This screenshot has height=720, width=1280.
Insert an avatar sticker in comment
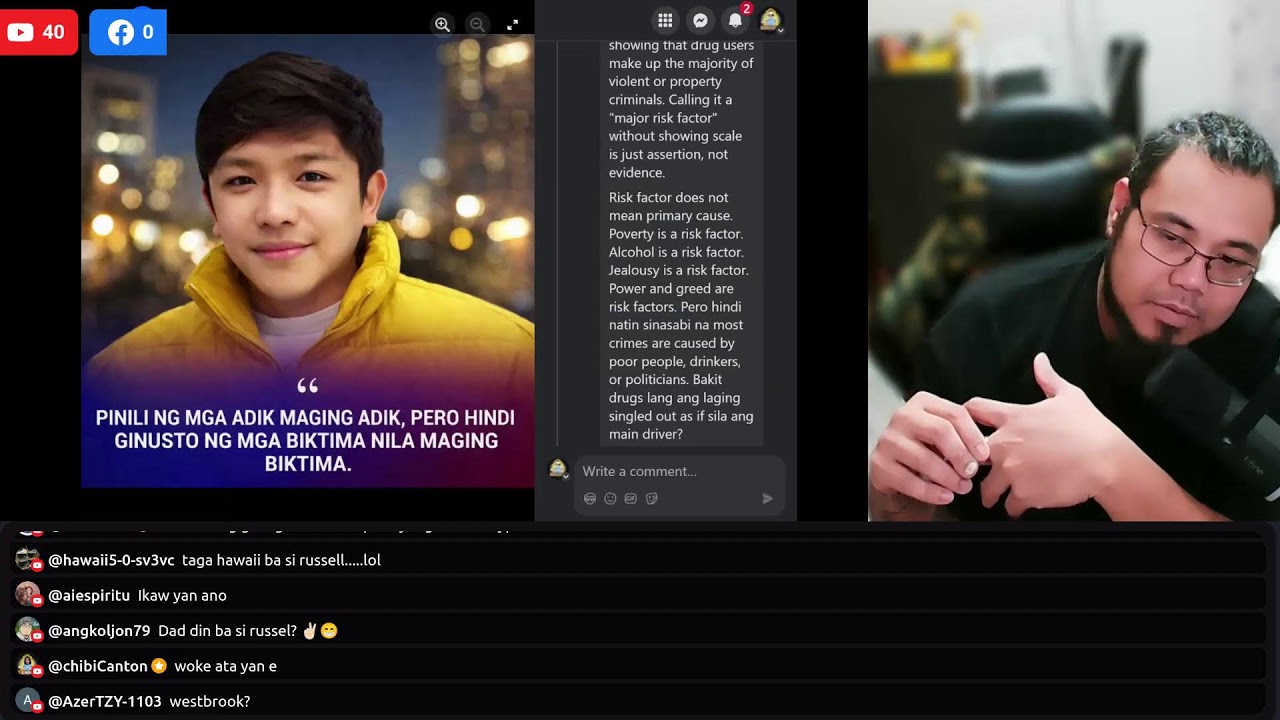click(590, 498)
